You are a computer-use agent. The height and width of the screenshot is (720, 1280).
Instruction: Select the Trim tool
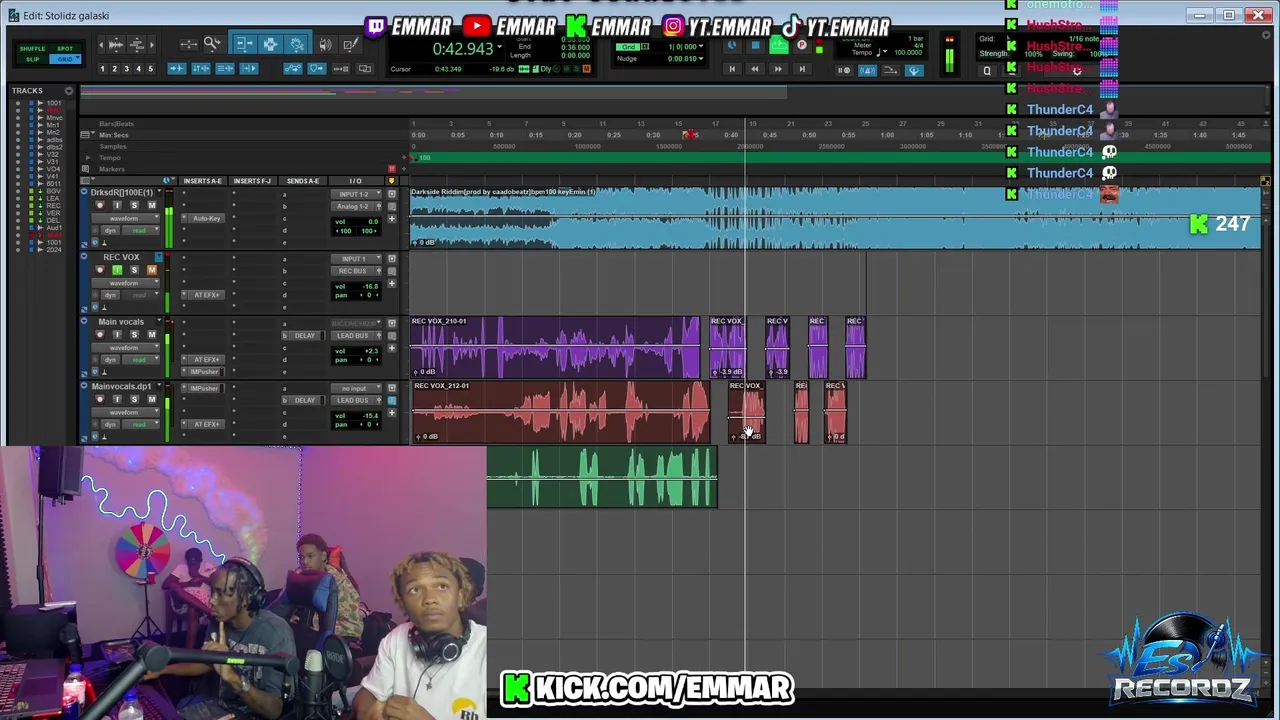coord(244,44)
